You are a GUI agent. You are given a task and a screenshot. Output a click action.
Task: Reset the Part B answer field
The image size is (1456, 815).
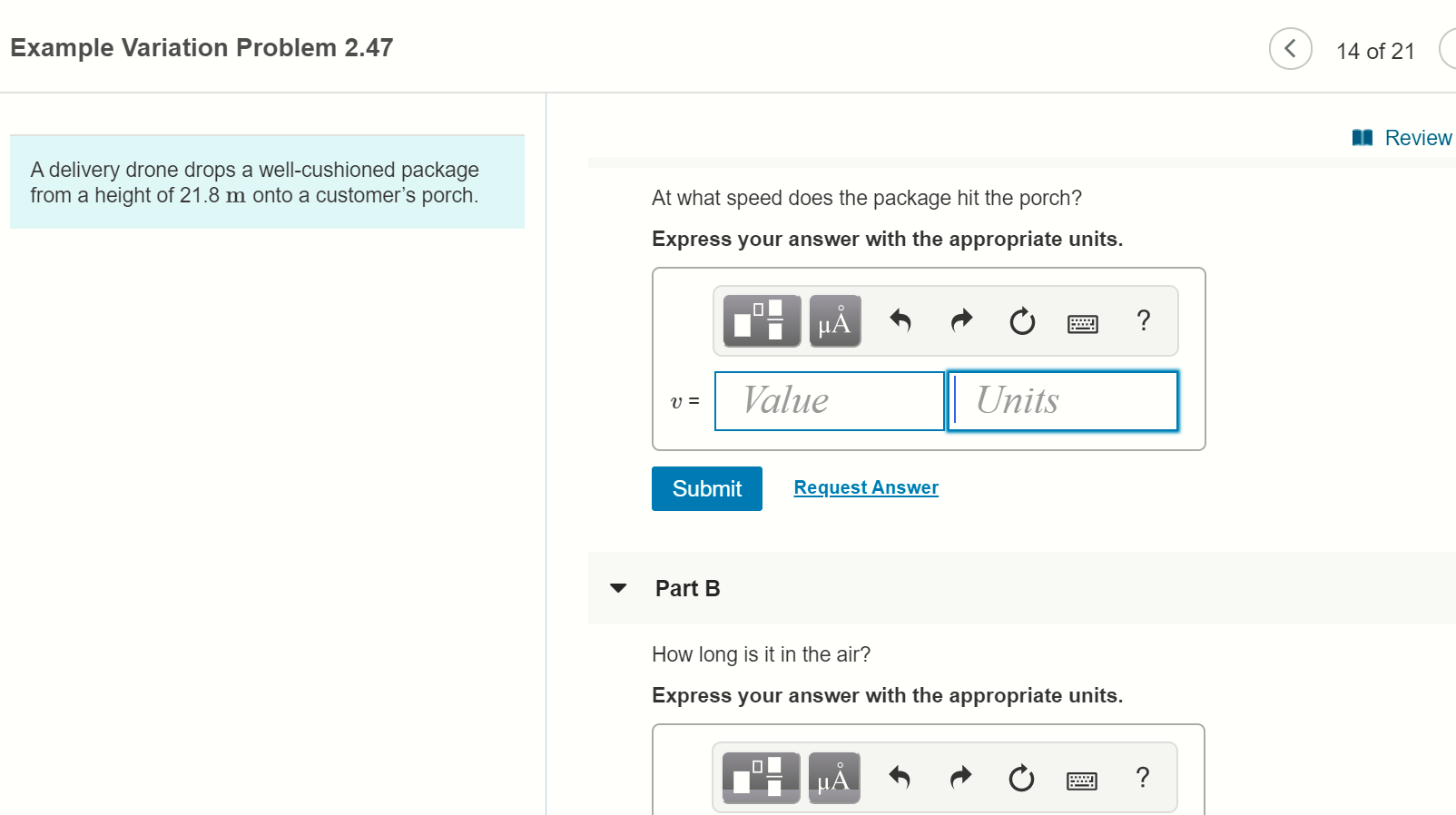pyautogui.click(x=1021, y=778)
